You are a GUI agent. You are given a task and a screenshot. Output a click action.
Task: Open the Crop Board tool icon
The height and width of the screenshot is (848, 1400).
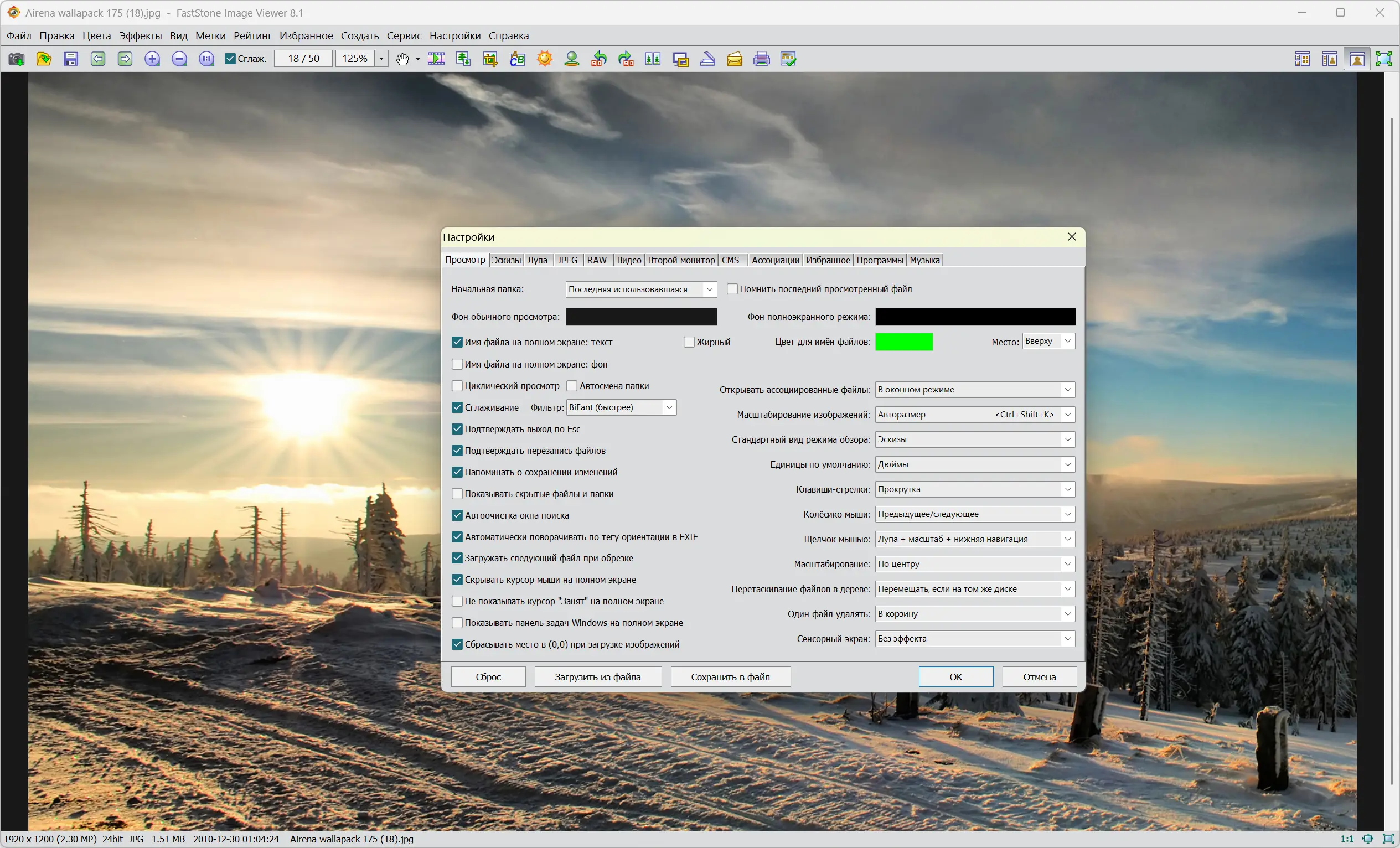[x=490, y=59]
